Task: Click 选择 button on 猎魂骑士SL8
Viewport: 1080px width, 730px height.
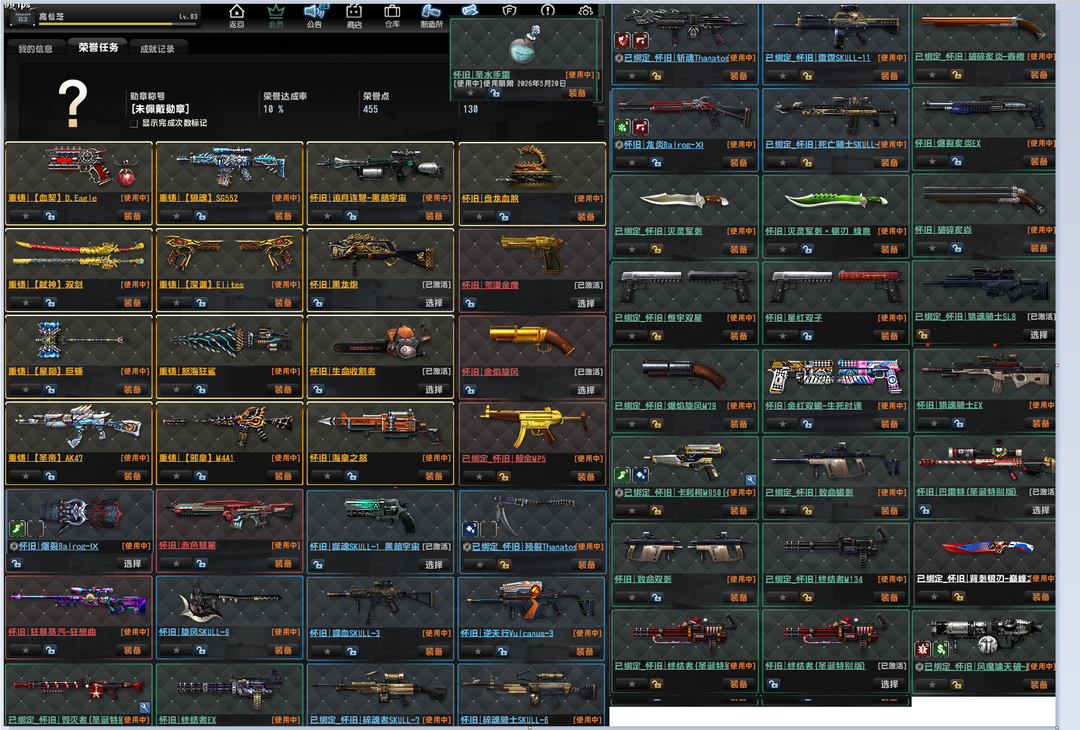Action: pyautogui.click(x=1039, y=335)
